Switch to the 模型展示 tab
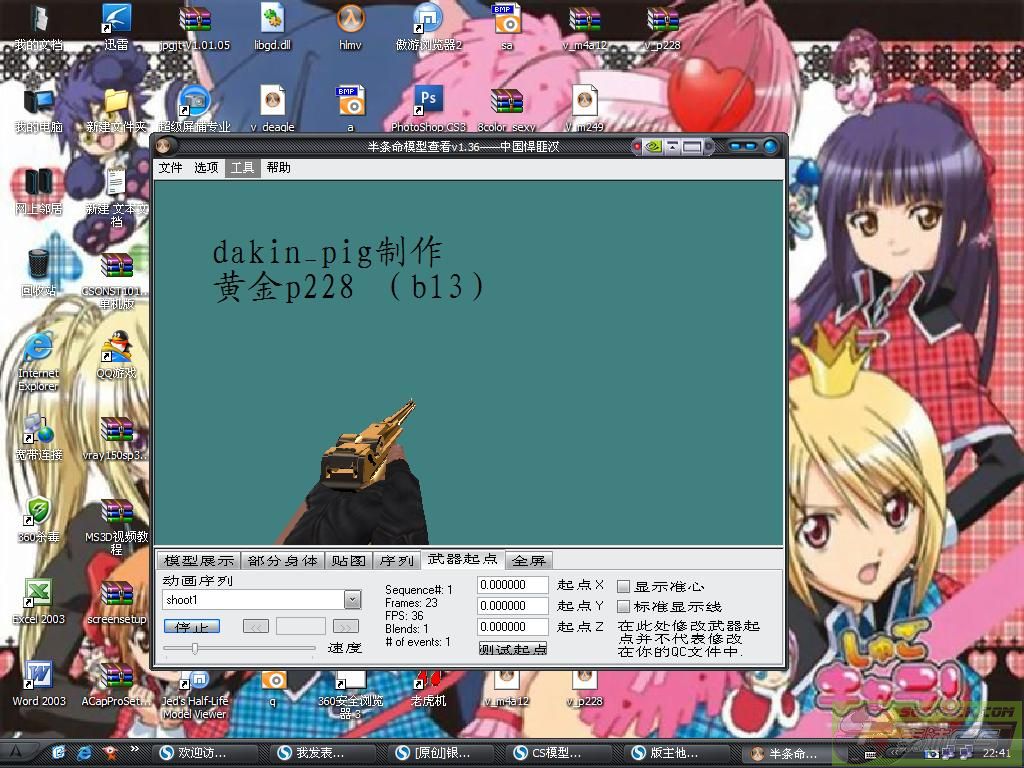The width and height of the screenshot is (1024, 768). click(x=199, y=561)
